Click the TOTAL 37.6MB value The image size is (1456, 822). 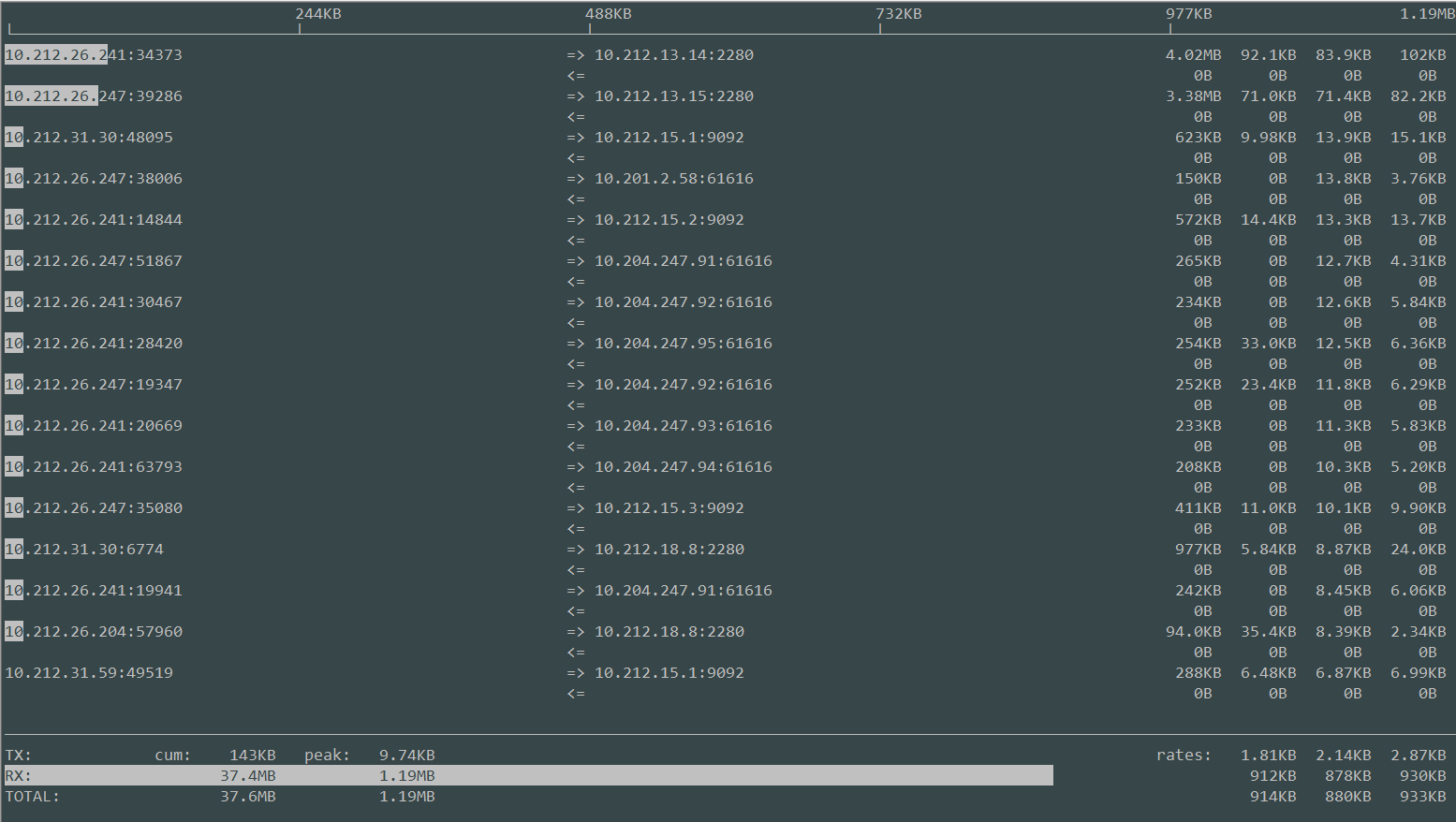tap(248, 797)
